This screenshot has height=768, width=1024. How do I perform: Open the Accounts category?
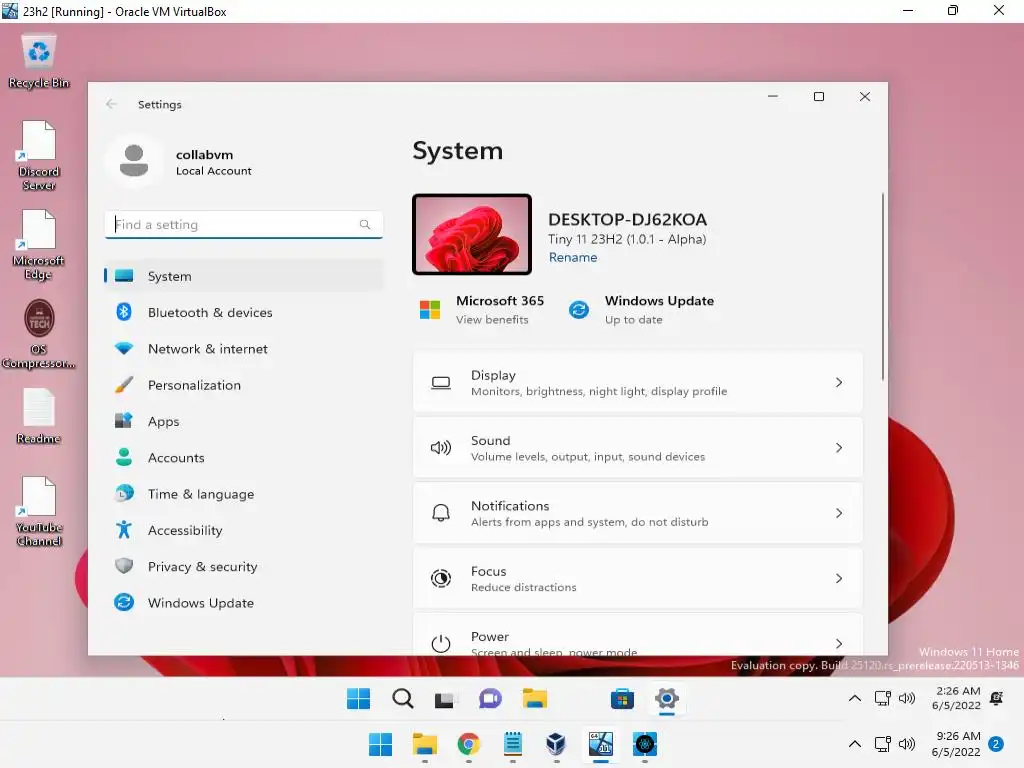[244, 458]
